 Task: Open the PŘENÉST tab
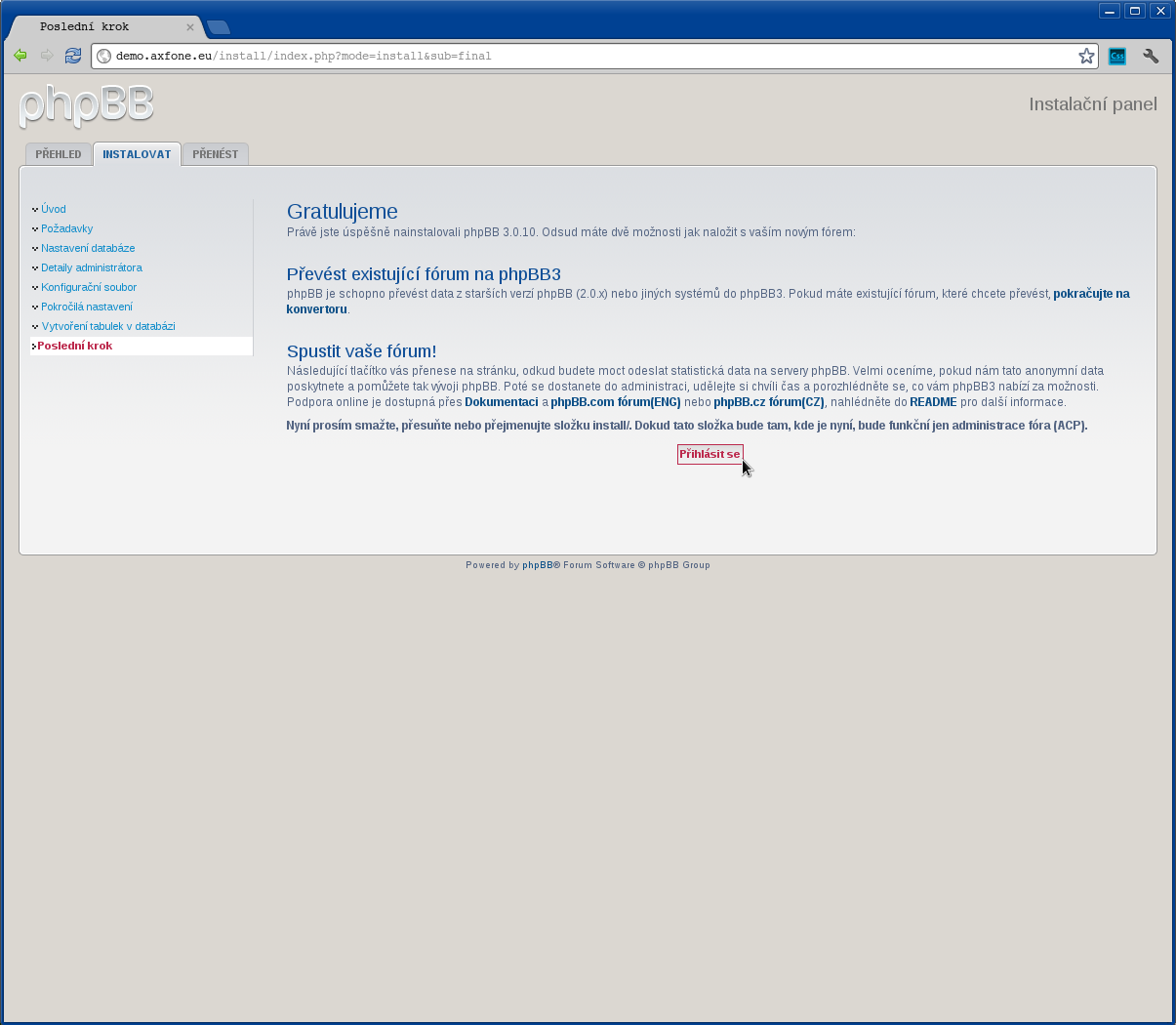pos(215,153)
